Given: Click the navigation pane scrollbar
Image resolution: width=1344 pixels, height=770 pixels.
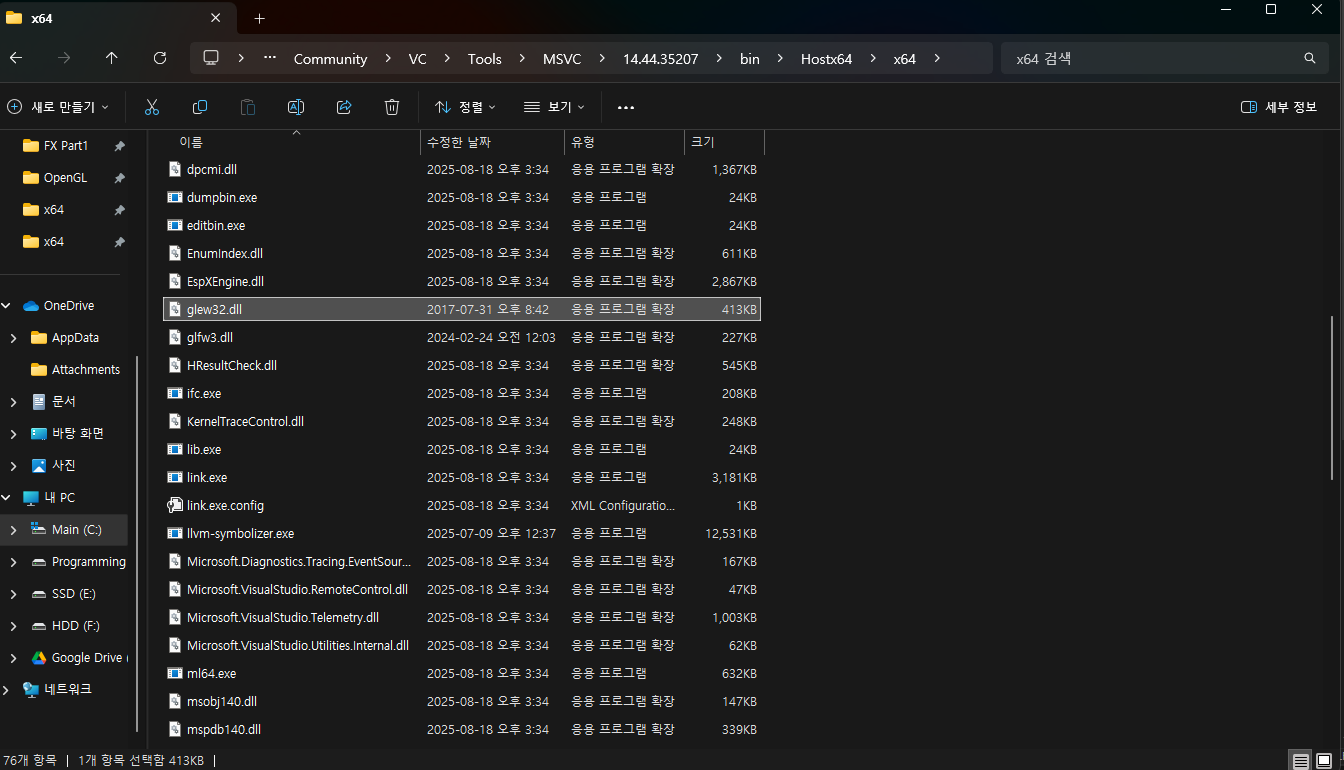Looking at the screenshot, I should click(138, 545).
